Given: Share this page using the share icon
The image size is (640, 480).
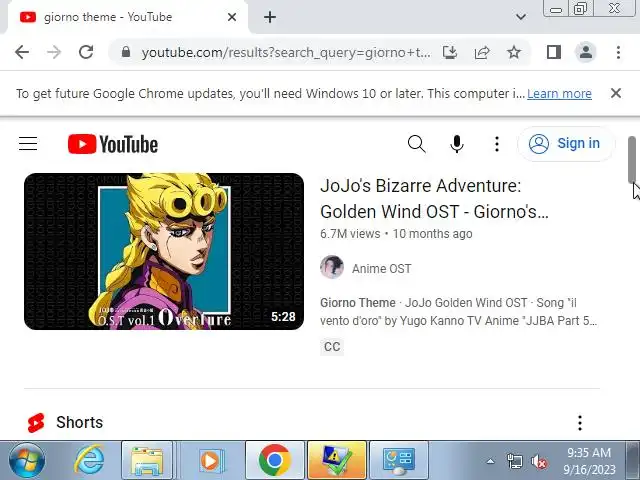Looking at the screenshot, I should click(x=482, y=52).
